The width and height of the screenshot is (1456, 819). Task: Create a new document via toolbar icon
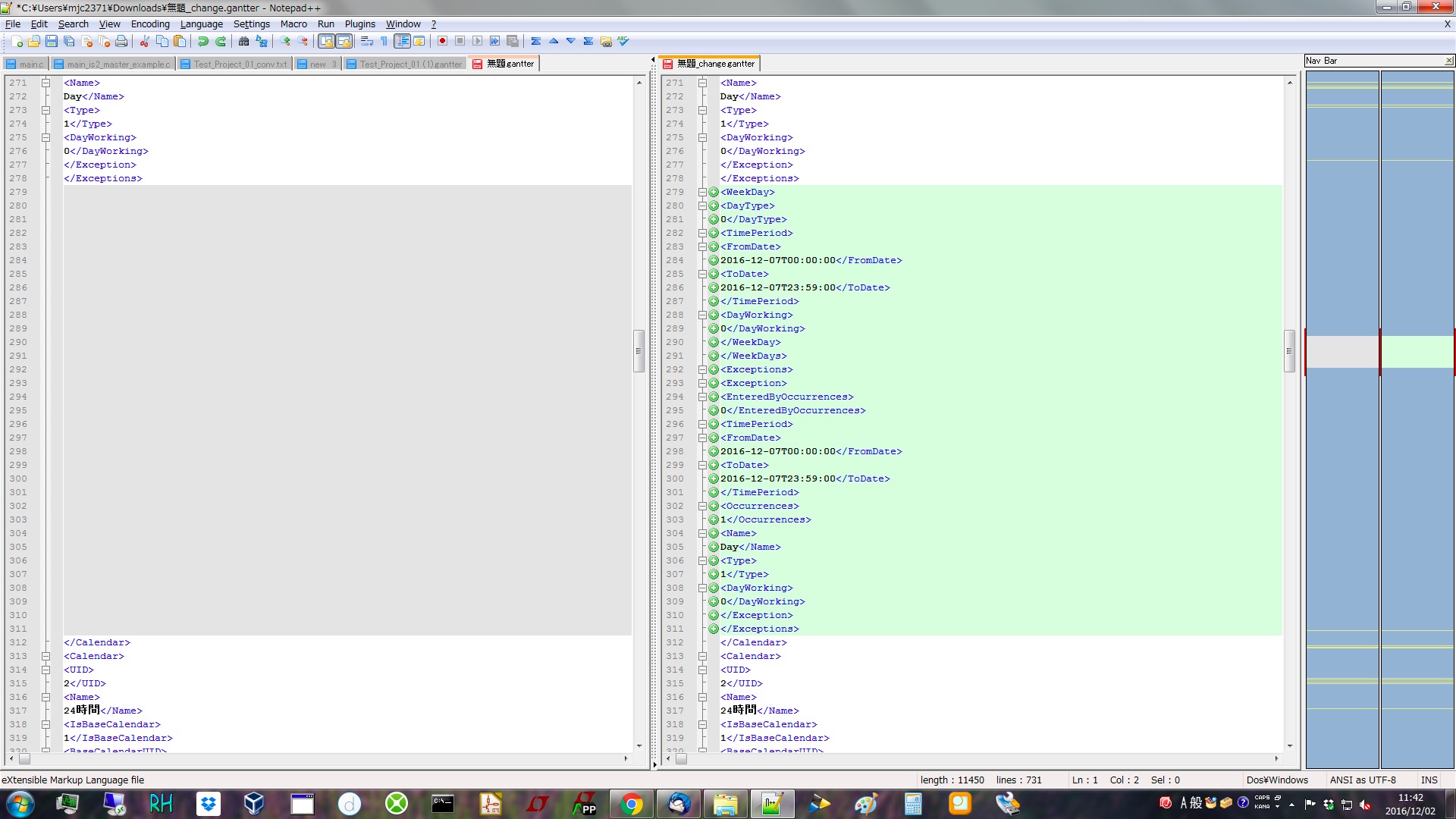coord(17,41)
